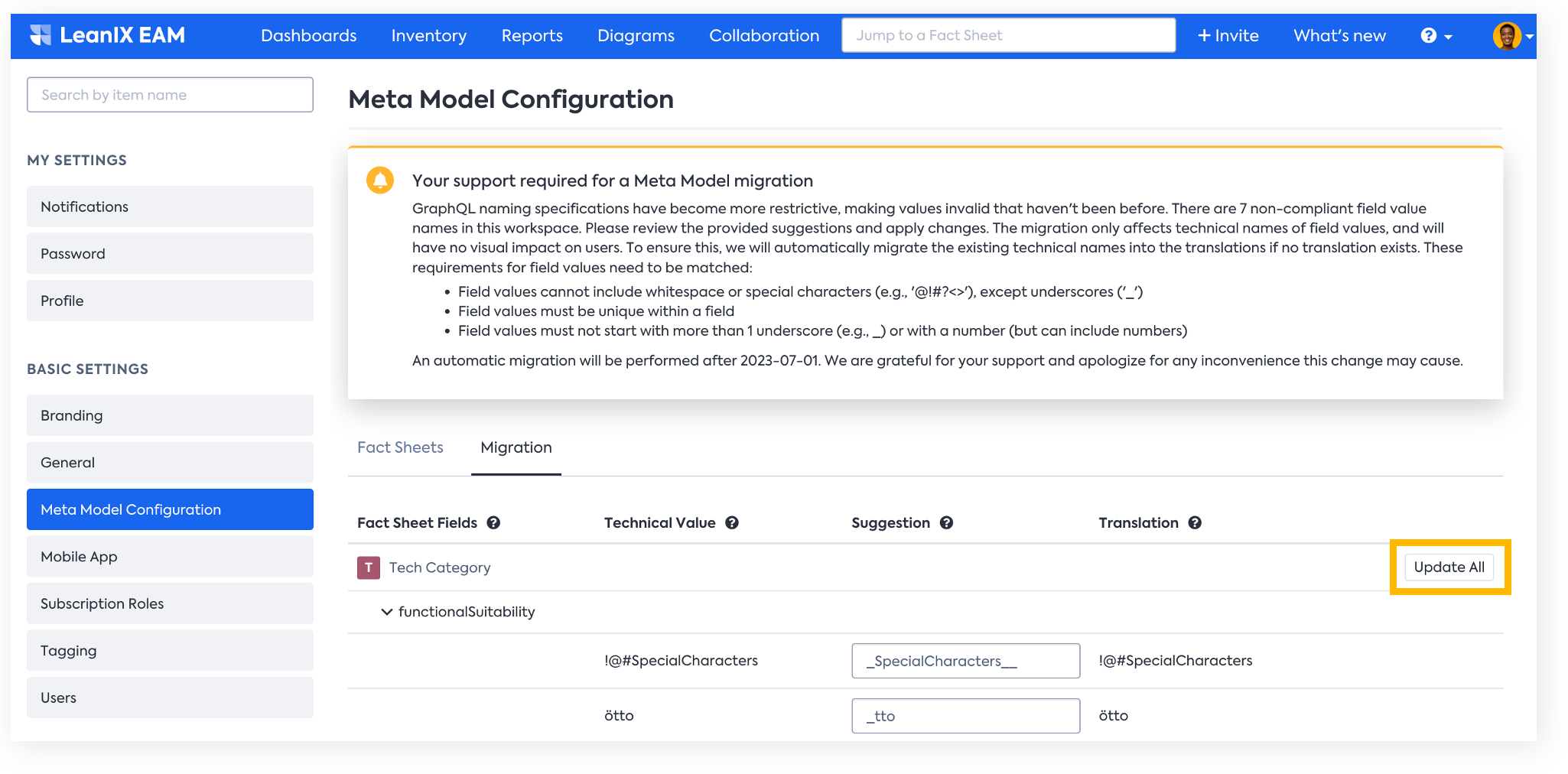Click the ötto technical value text
Viewport: 1568px width, 774px height.
click(619, 716)
